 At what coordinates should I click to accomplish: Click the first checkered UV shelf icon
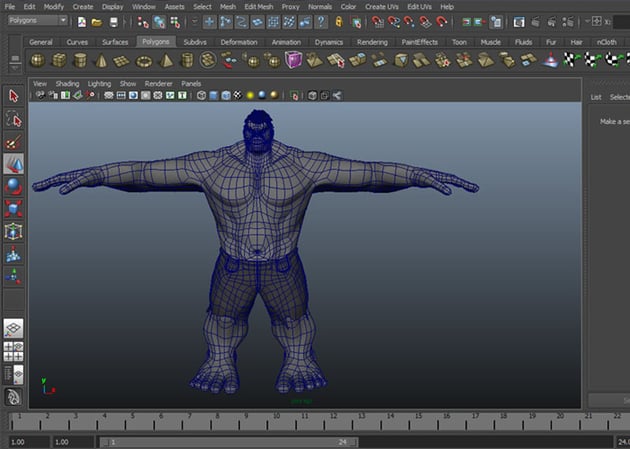click(570, 60)
